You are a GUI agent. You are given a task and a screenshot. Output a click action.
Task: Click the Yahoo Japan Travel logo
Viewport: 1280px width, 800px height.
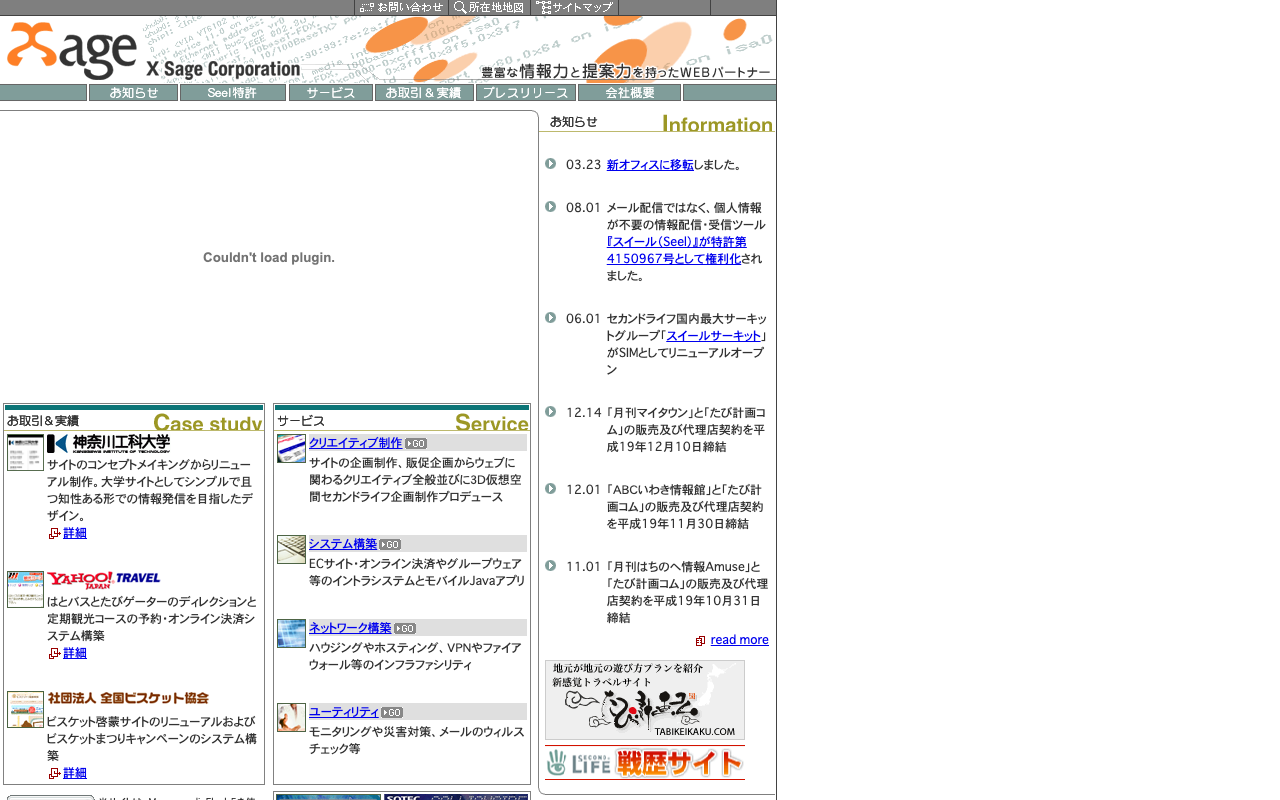pyautogui.click(x=103, y=580)
